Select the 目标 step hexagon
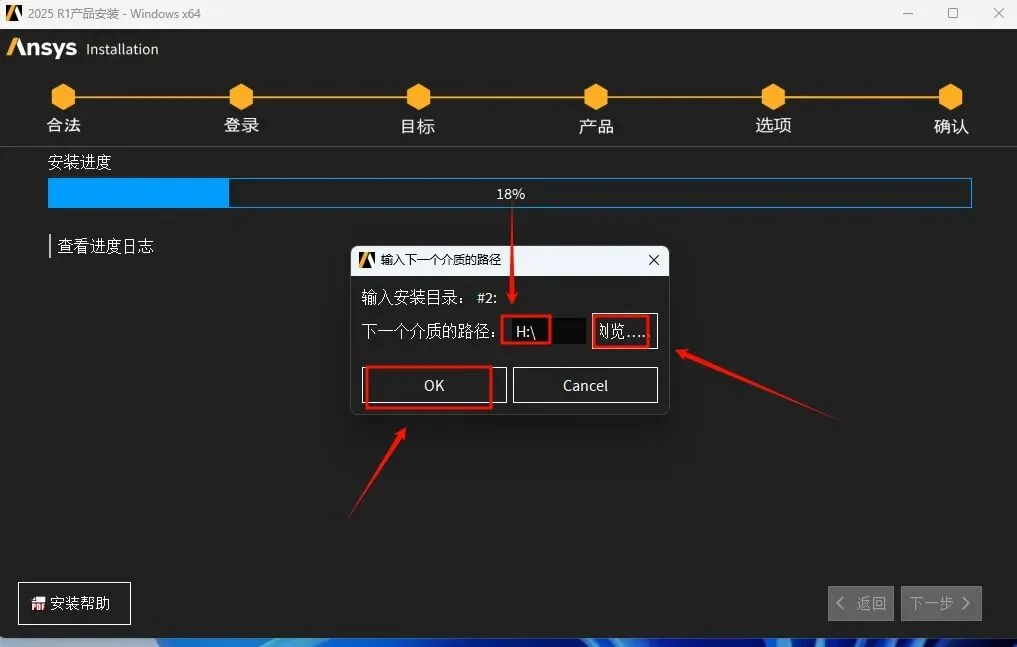The height and width of the screenshot is (647, 1017). (x=418, y=97)
